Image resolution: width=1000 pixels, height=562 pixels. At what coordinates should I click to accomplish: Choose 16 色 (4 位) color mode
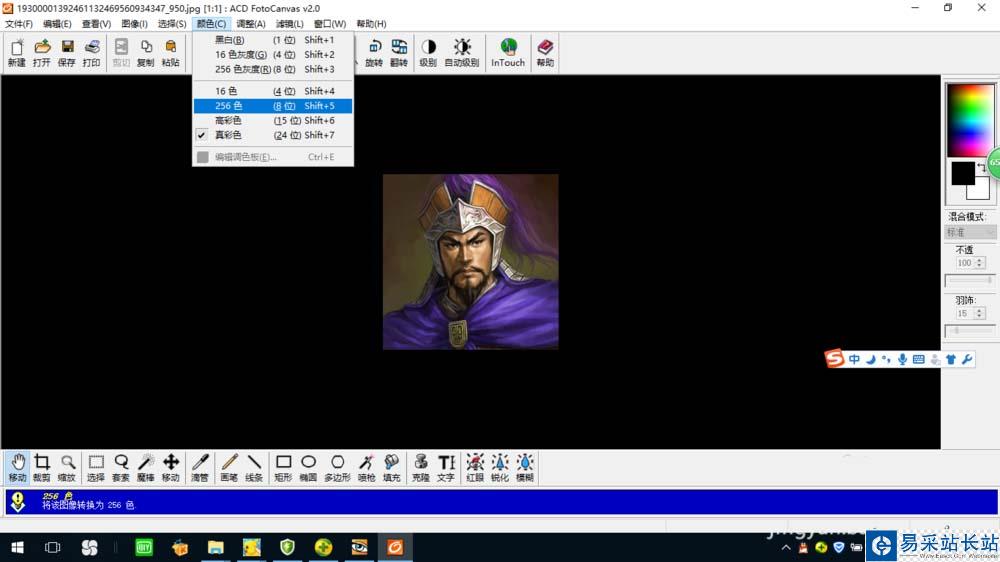tap(273, 91)
